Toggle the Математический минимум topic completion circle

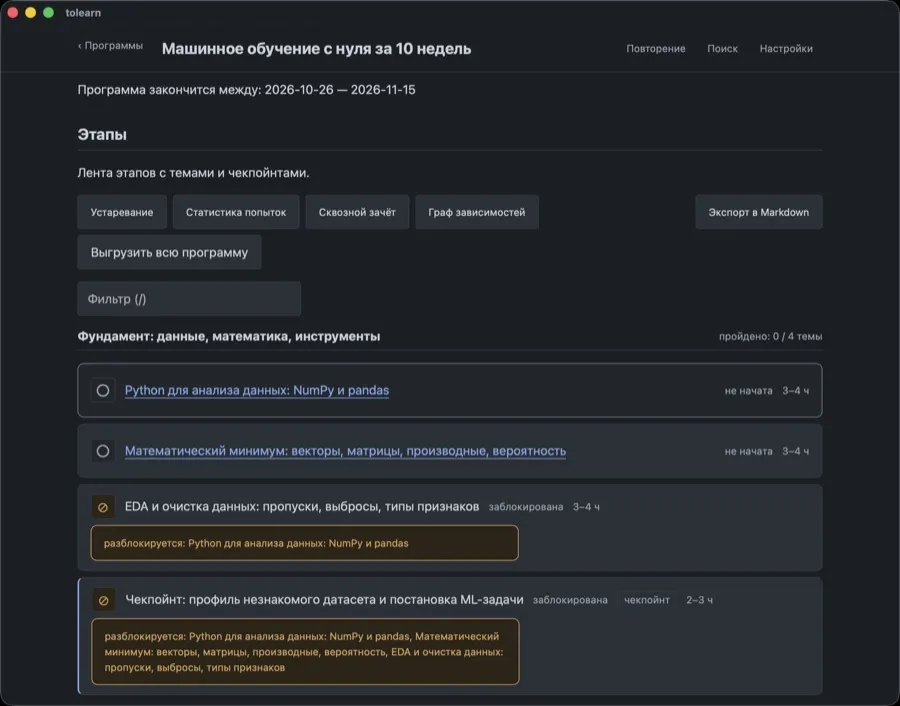[103, 451]
